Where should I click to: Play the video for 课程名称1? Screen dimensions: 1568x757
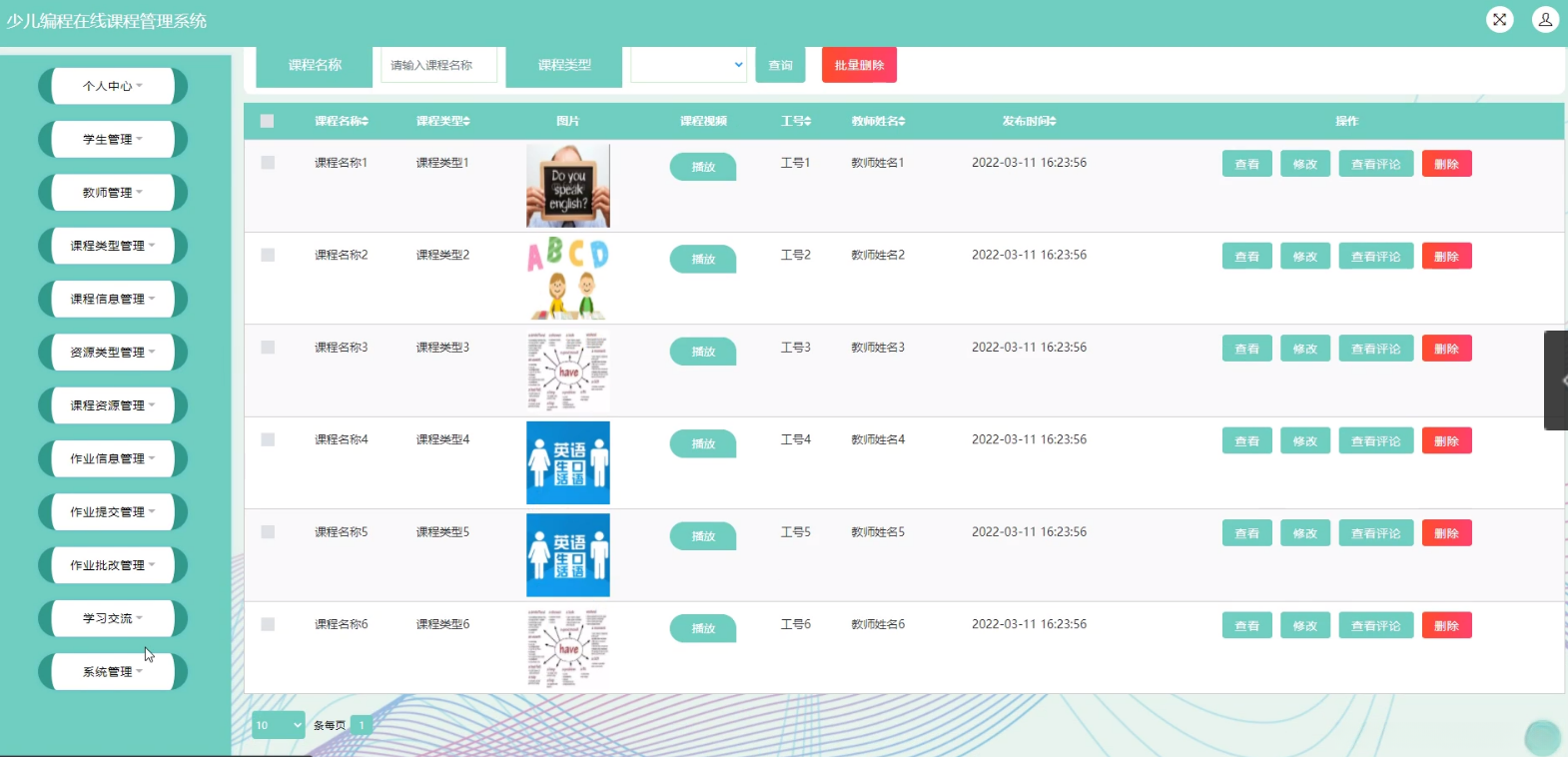(703, 167)
